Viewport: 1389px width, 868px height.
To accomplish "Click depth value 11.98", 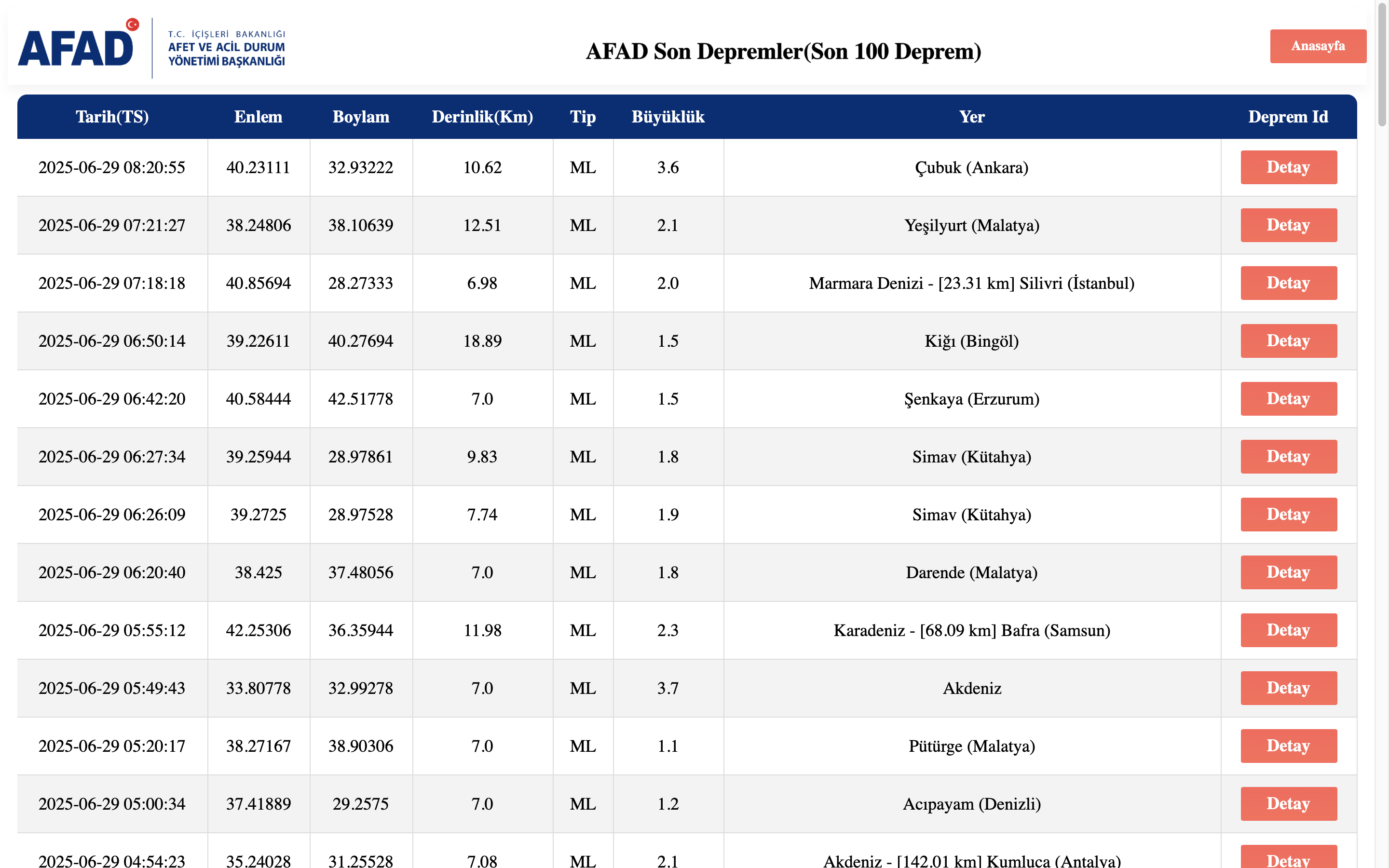I will (x=482, y=630).
